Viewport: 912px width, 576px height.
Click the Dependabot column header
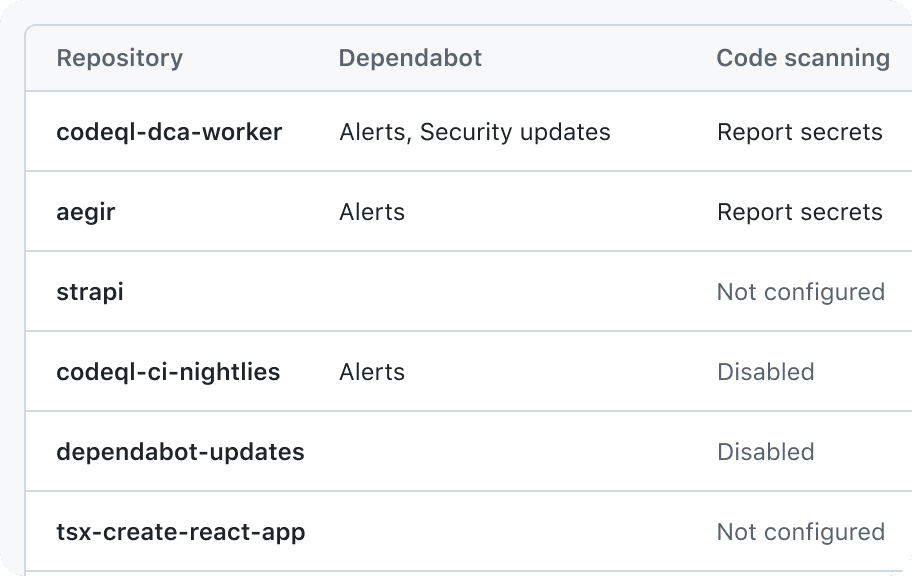(411, 58)
